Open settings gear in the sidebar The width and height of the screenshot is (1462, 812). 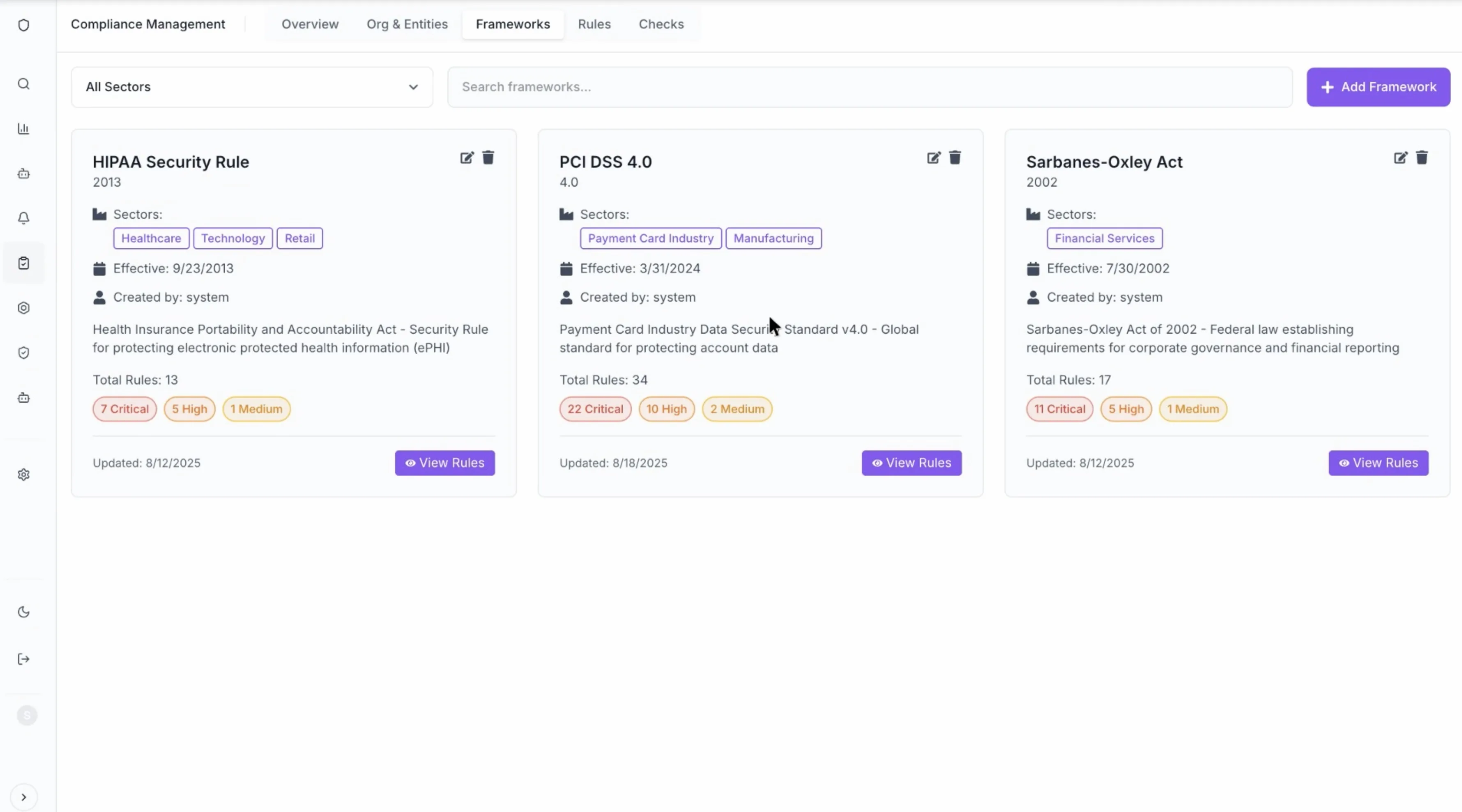pos(23,475)
